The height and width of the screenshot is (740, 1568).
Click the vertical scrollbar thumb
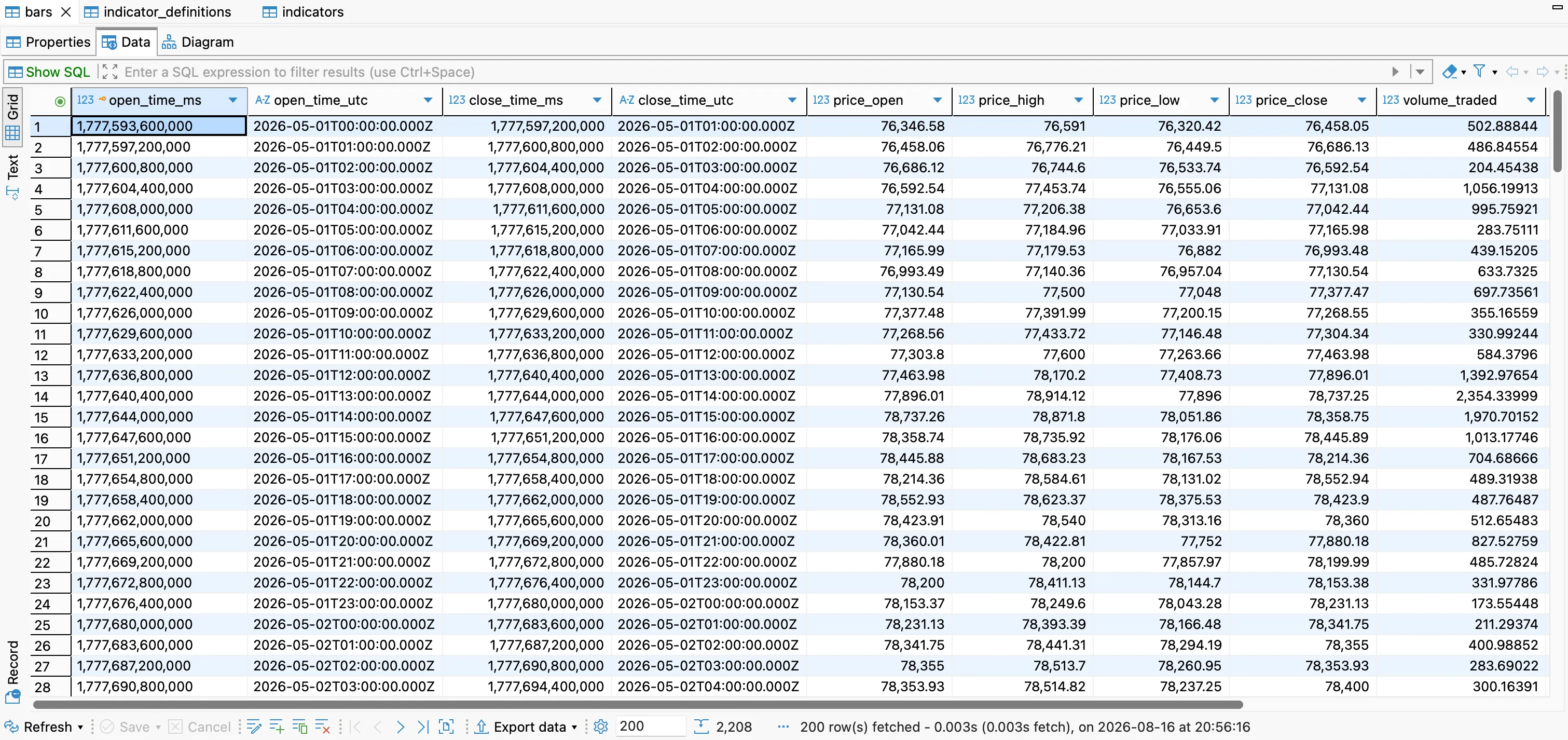1557,131
